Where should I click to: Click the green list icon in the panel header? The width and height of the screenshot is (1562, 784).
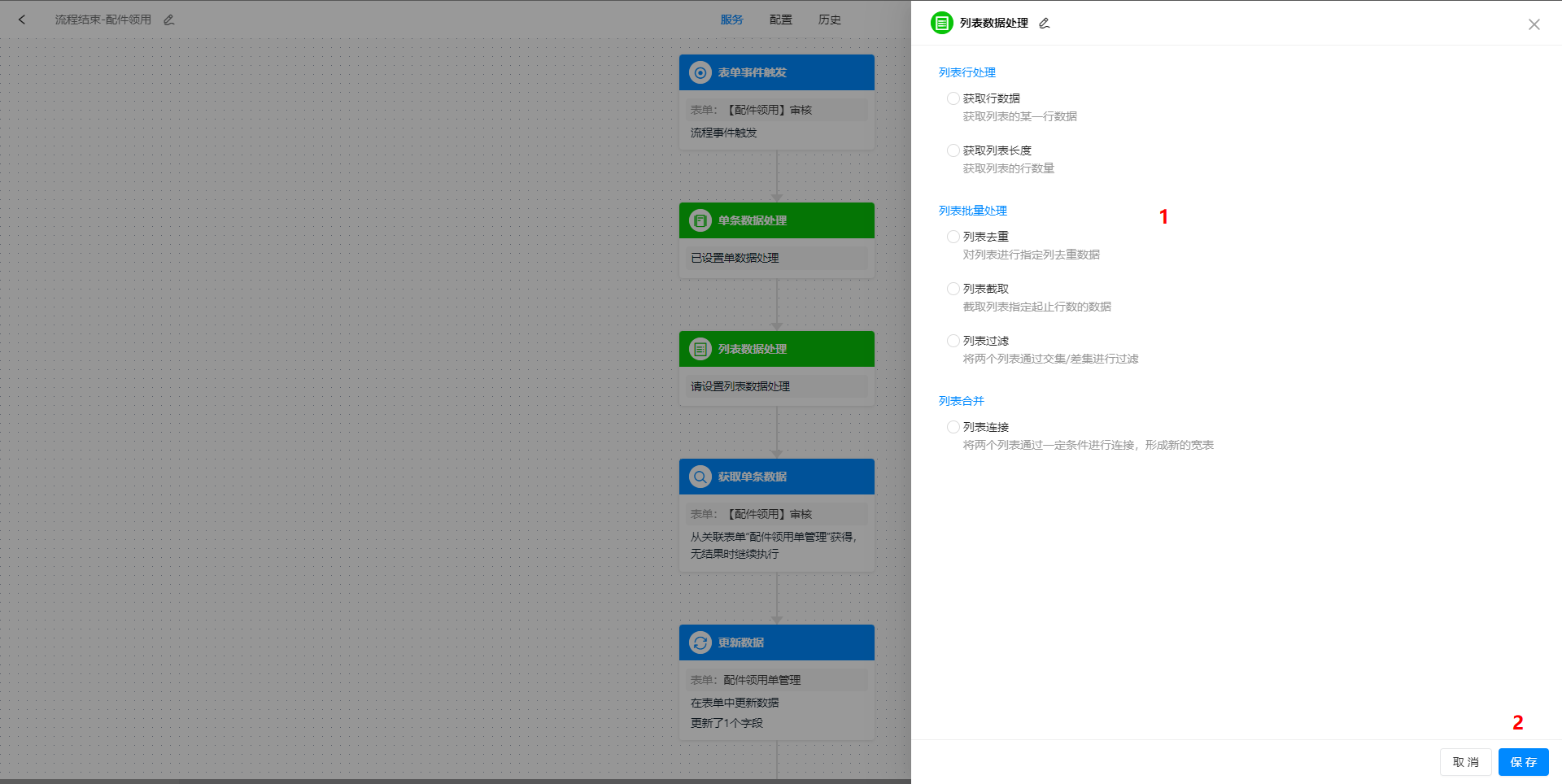pyautogui.click(x=941, y=23)
